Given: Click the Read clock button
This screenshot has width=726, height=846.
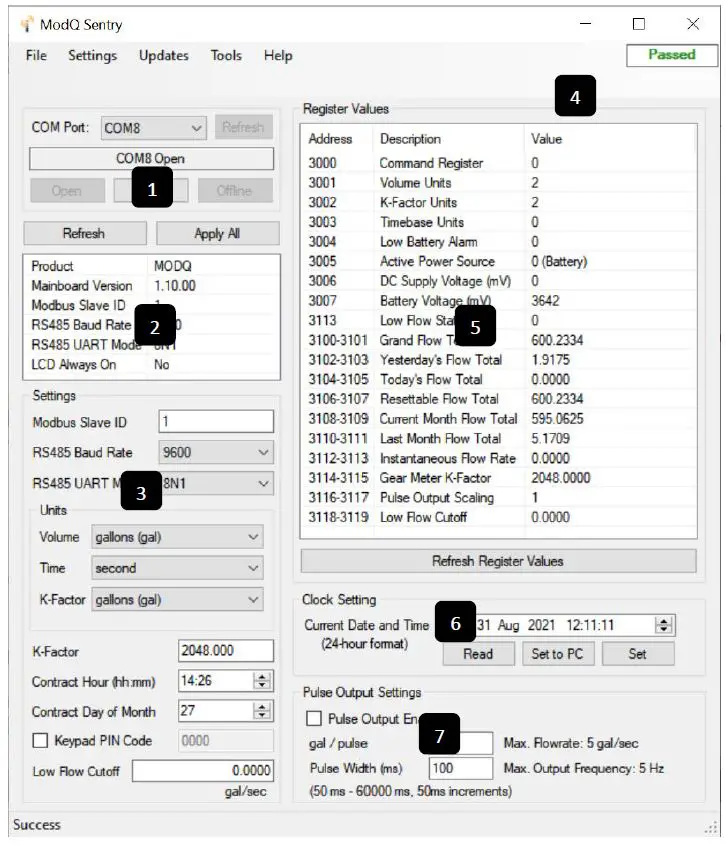Looking at the screenshot, I should click(478, 654).
